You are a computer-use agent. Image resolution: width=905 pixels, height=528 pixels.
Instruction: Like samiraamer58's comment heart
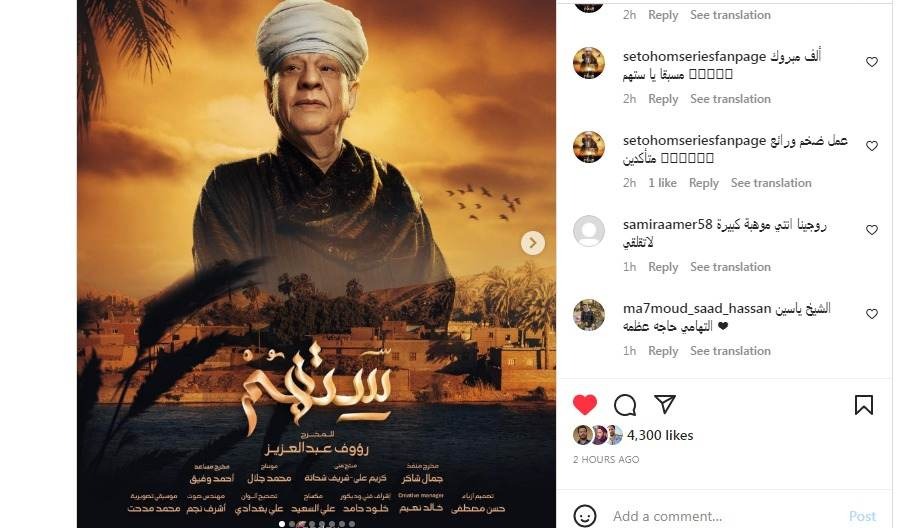pyautogui.click(x=872, y=230)
